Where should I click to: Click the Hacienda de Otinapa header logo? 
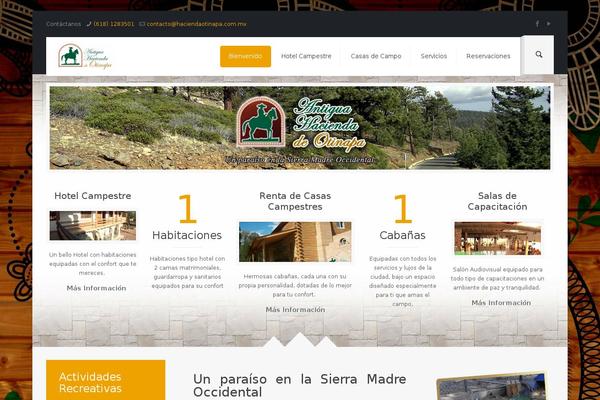[85, 56]
